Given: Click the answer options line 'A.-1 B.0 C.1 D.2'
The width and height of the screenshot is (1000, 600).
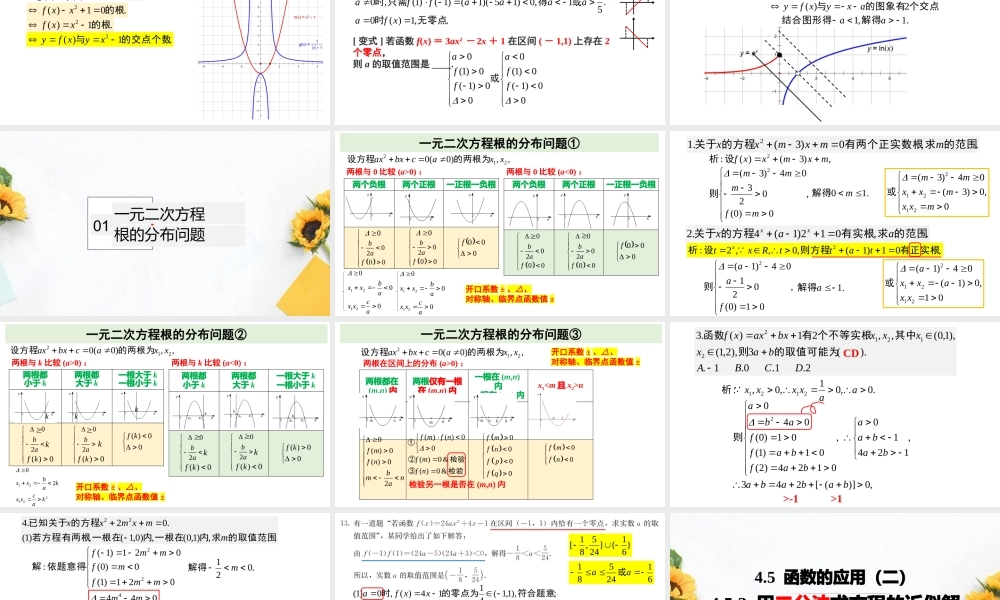Looking at the screenshot, I should click(753, 368).
